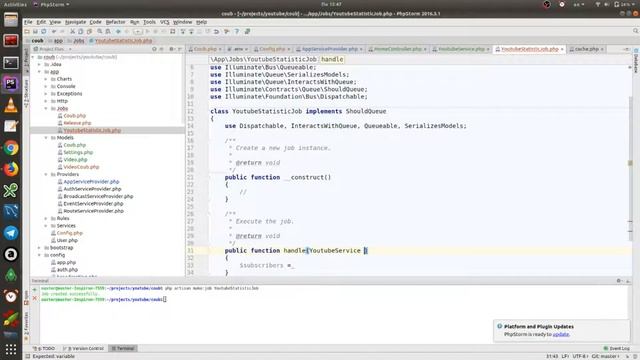Expand the Charts folder
640x360 pixels.
[x=46, y=79]
